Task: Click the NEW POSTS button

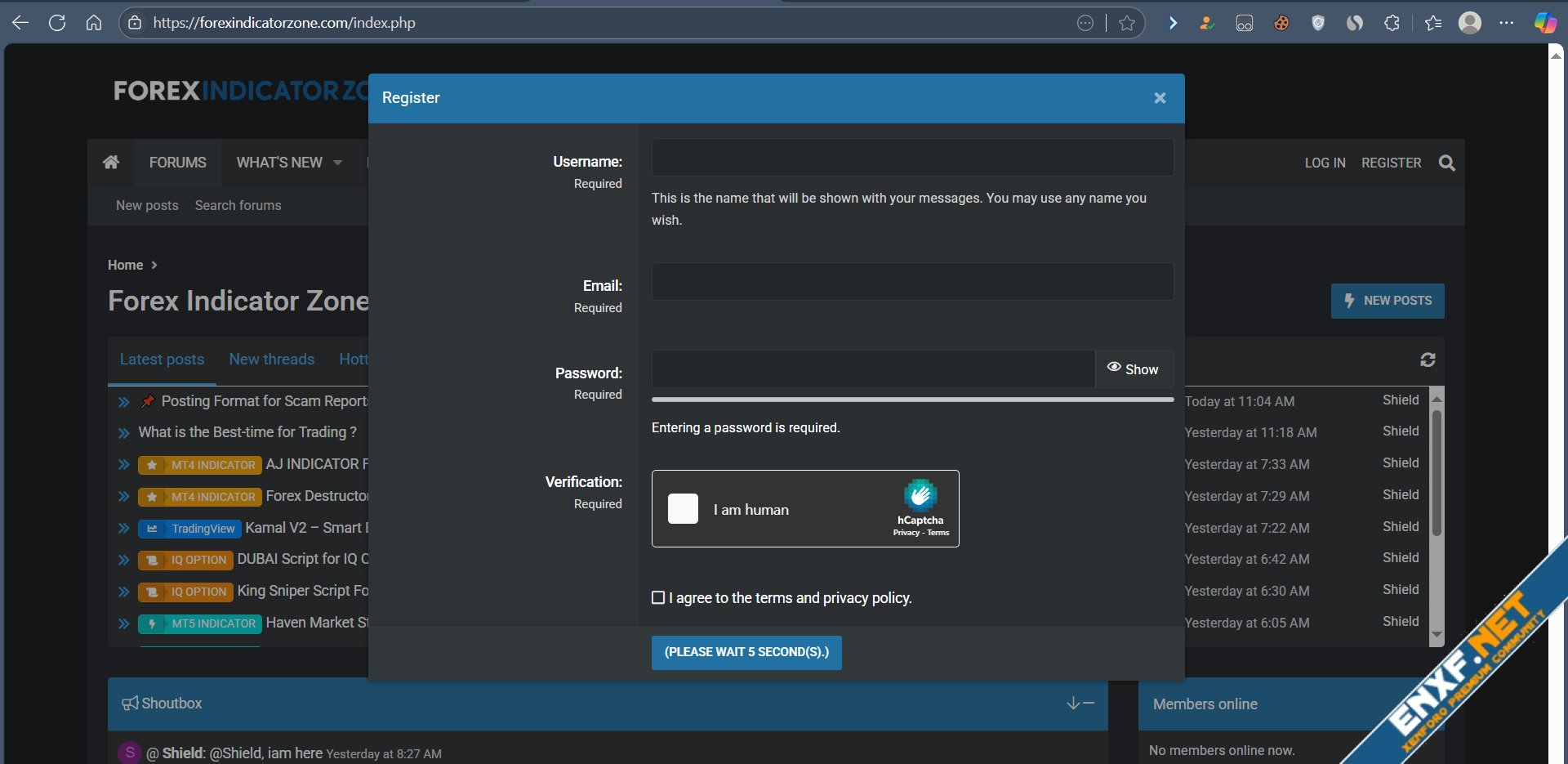Action: point(1388,301)
